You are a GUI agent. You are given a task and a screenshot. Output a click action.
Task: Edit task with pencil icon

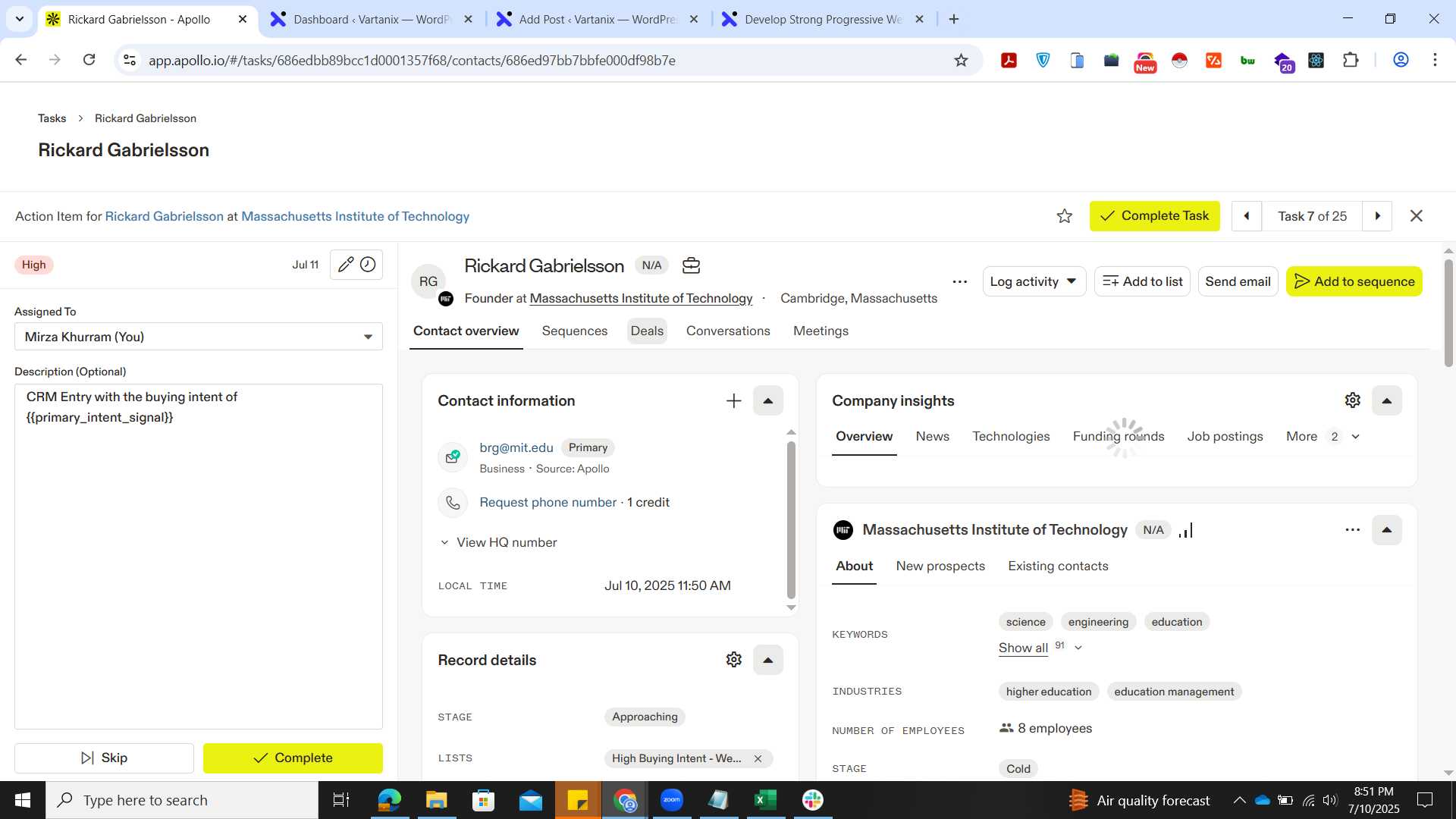[345, 265]
